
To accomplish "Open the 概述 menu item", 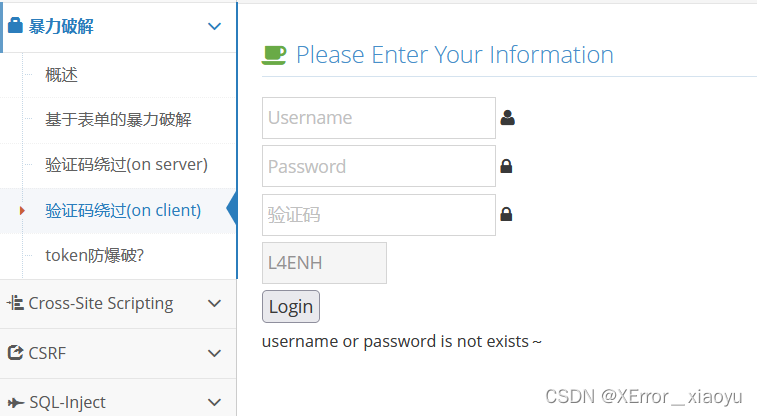I will tap(61, 74).
